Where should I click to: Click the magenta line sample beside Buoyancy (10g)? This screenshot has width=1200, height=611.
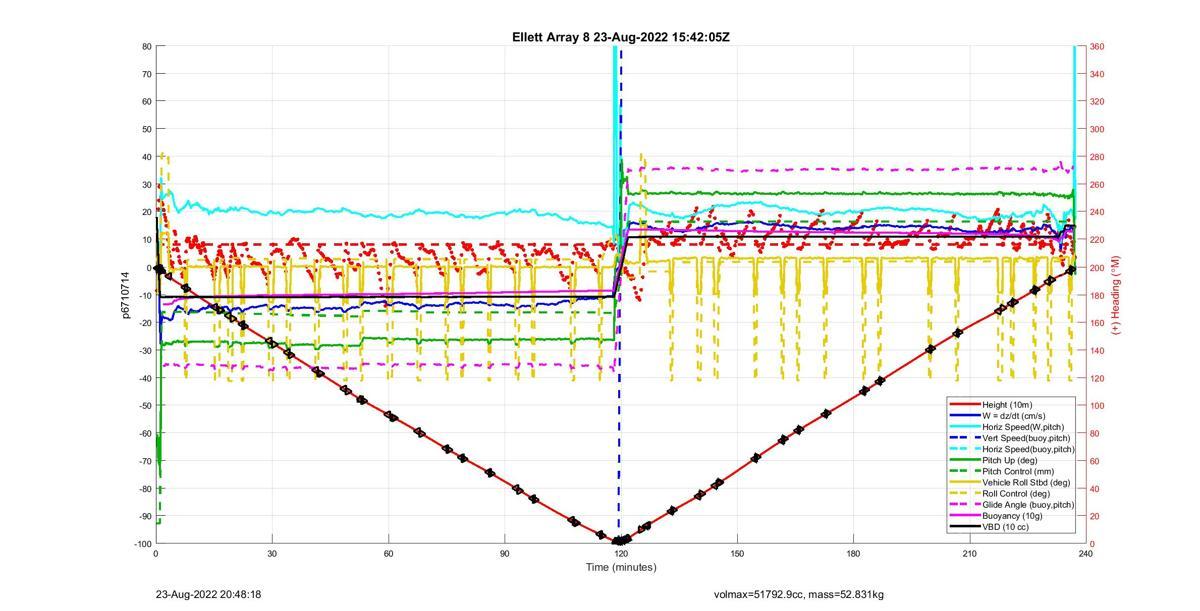(964, 516)
